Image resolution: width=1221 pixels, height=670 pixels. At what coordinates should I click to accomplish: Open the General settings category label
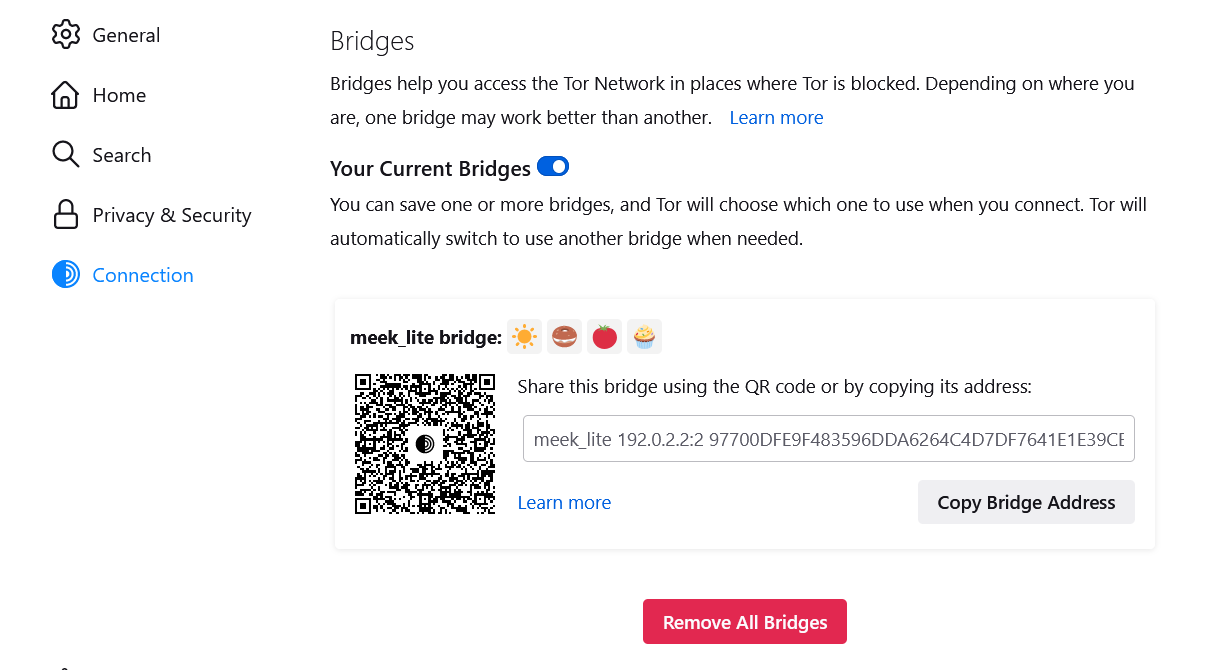click(x=126, y=35)
